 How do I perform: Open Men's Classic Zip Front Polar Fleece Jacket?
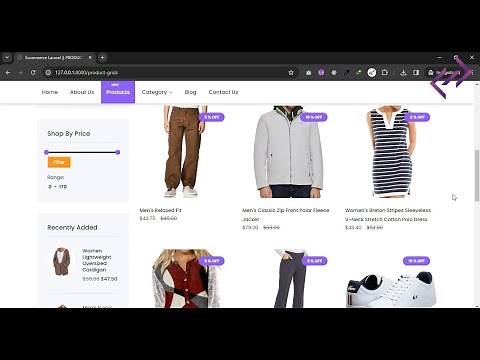tap(286, 215)
